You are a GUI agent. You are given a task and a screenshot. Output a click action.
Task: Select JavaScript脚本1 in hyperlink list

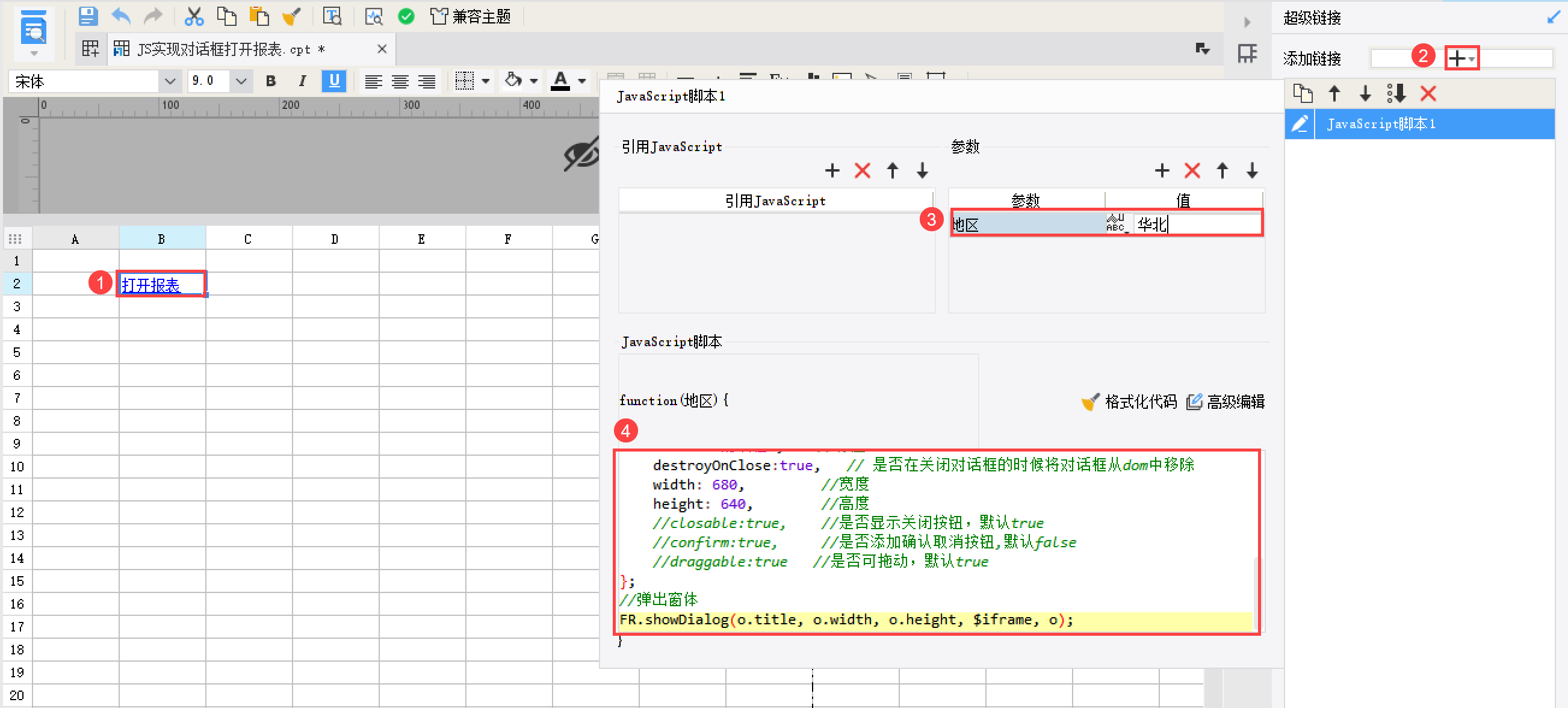pos(1381,124)
